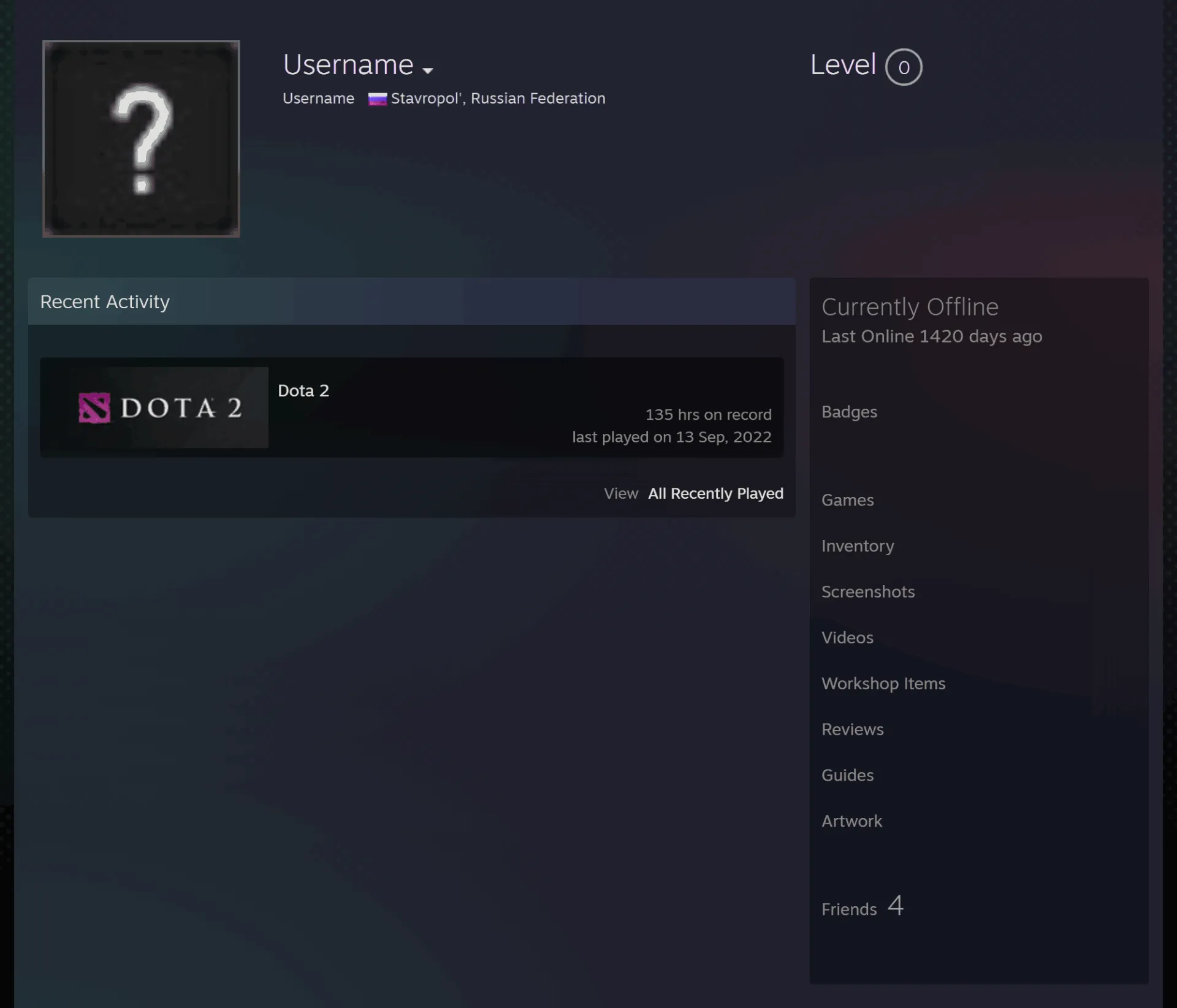Expand the Username dropdown arrow
The image size is (1177, 1008).
tap(428, 70)
